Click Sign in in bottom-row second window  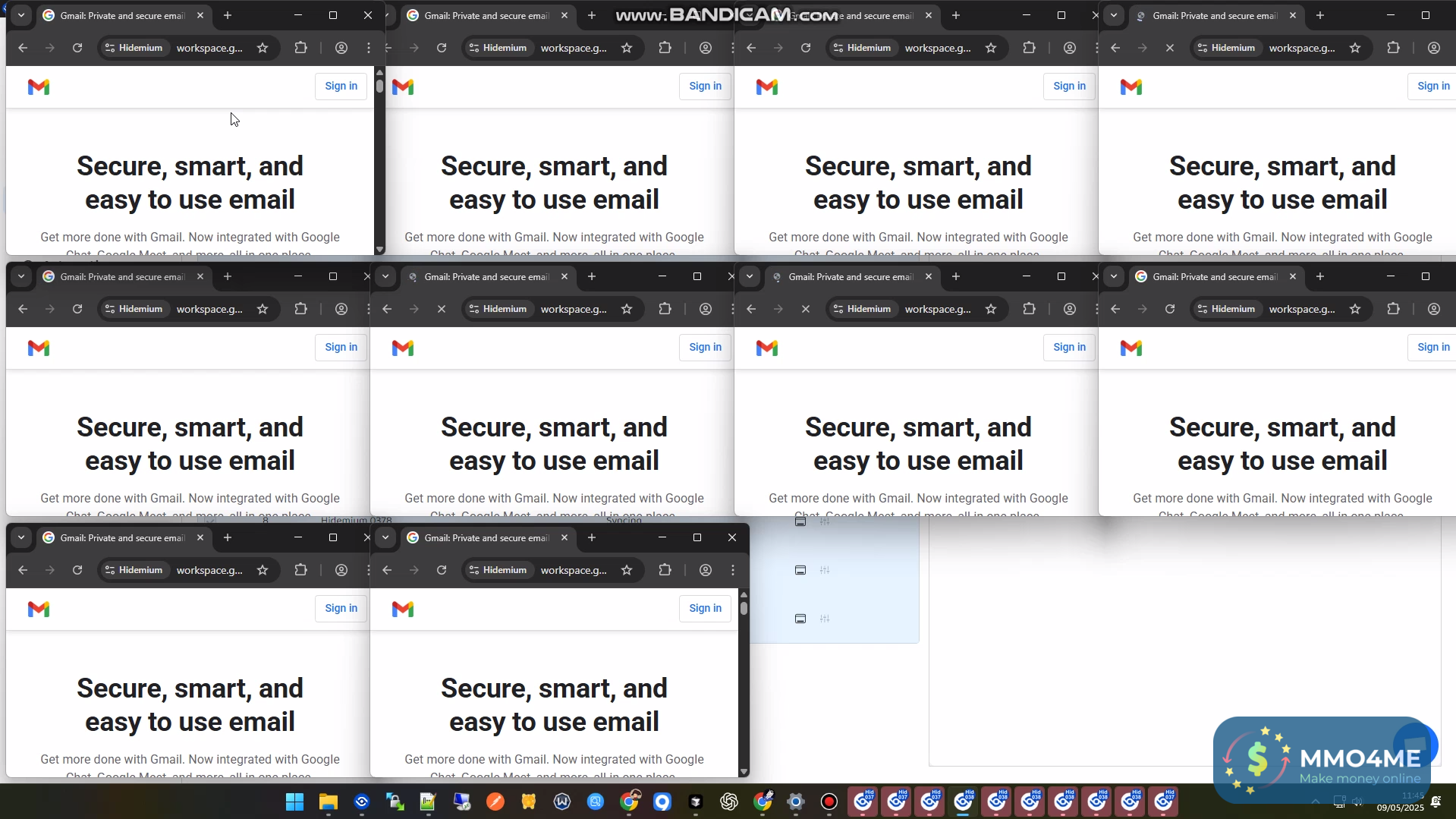[706, 608]
